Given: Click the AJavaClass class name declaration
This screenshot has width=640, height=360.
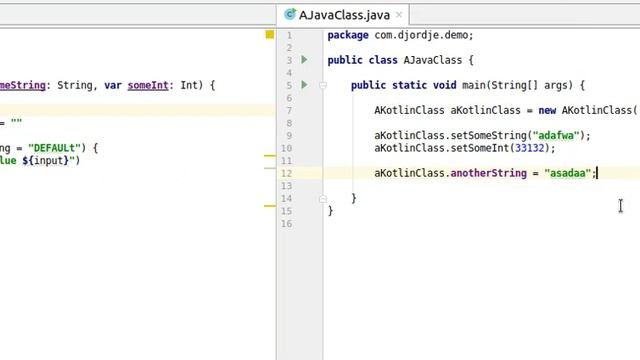Looking at the screenshot, I should [433, 60].
